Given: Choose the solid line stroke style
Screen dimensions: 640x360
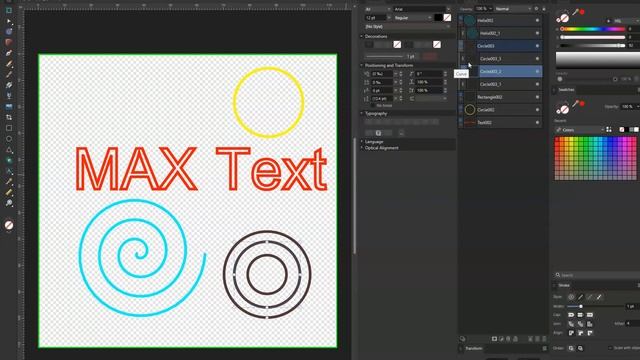Looking at the screenshot, I should (580, 297).
